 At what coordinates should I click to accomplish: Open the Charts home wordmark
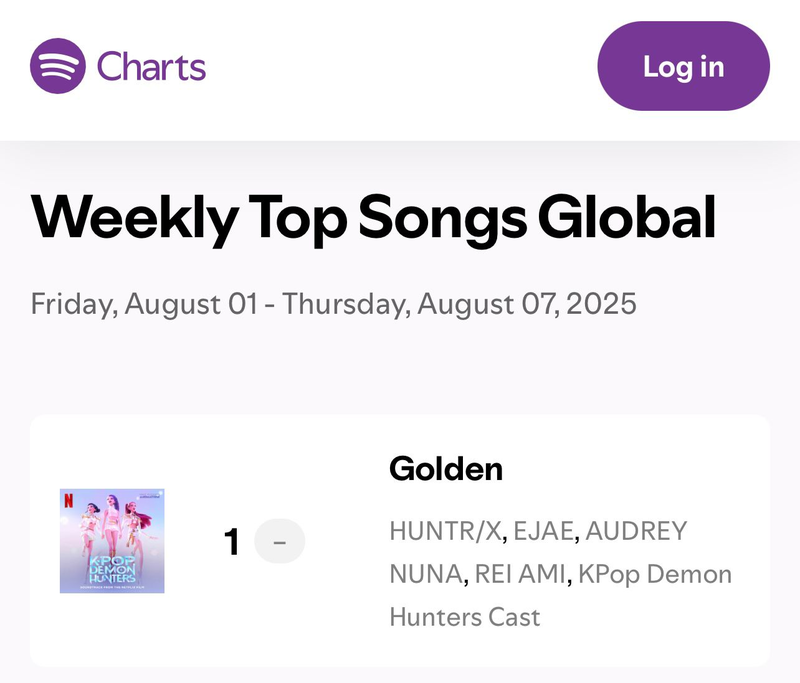tap(151, 67)
